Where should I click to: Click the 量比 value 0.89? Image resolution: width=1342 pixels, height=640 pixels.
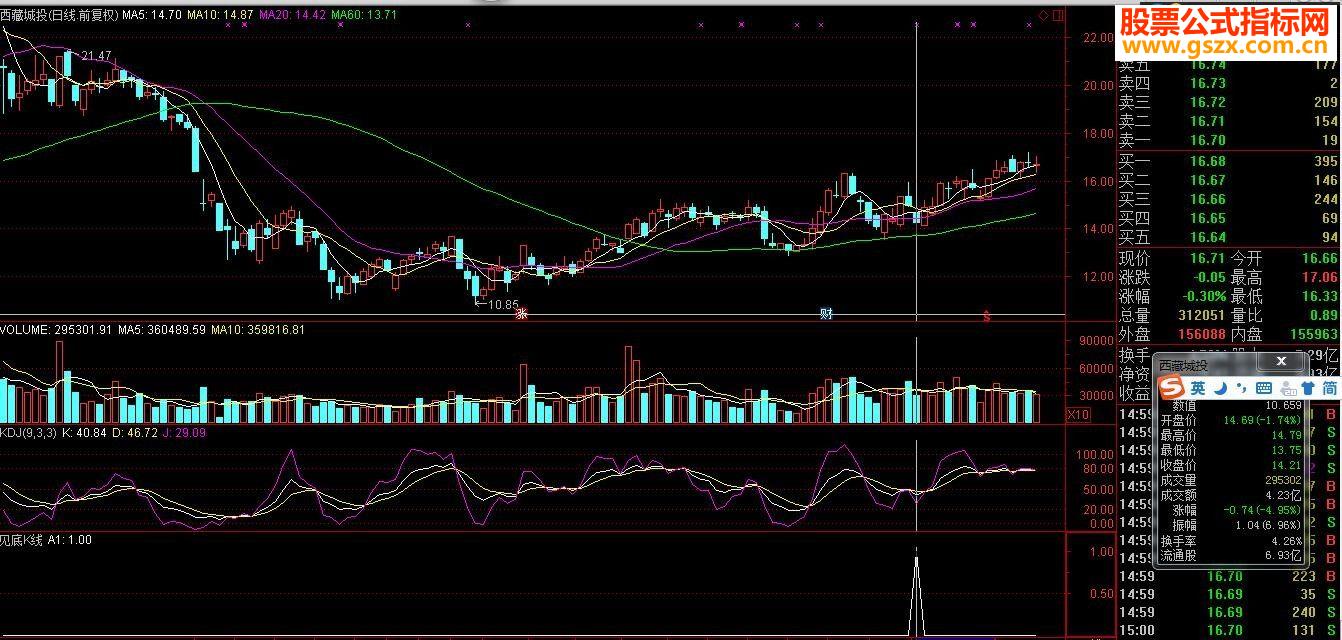pyautogui.click(x=1323, y=315)
